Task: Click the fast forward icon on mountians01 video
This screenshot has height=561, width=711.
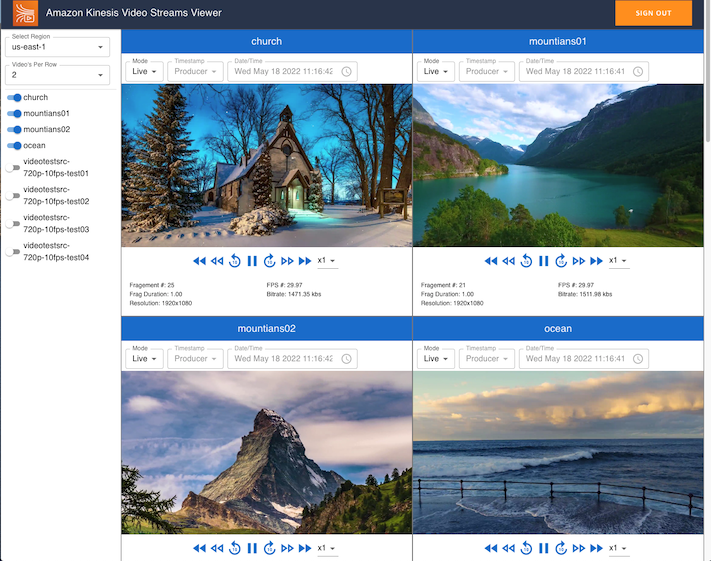Action: click(596, 261)
